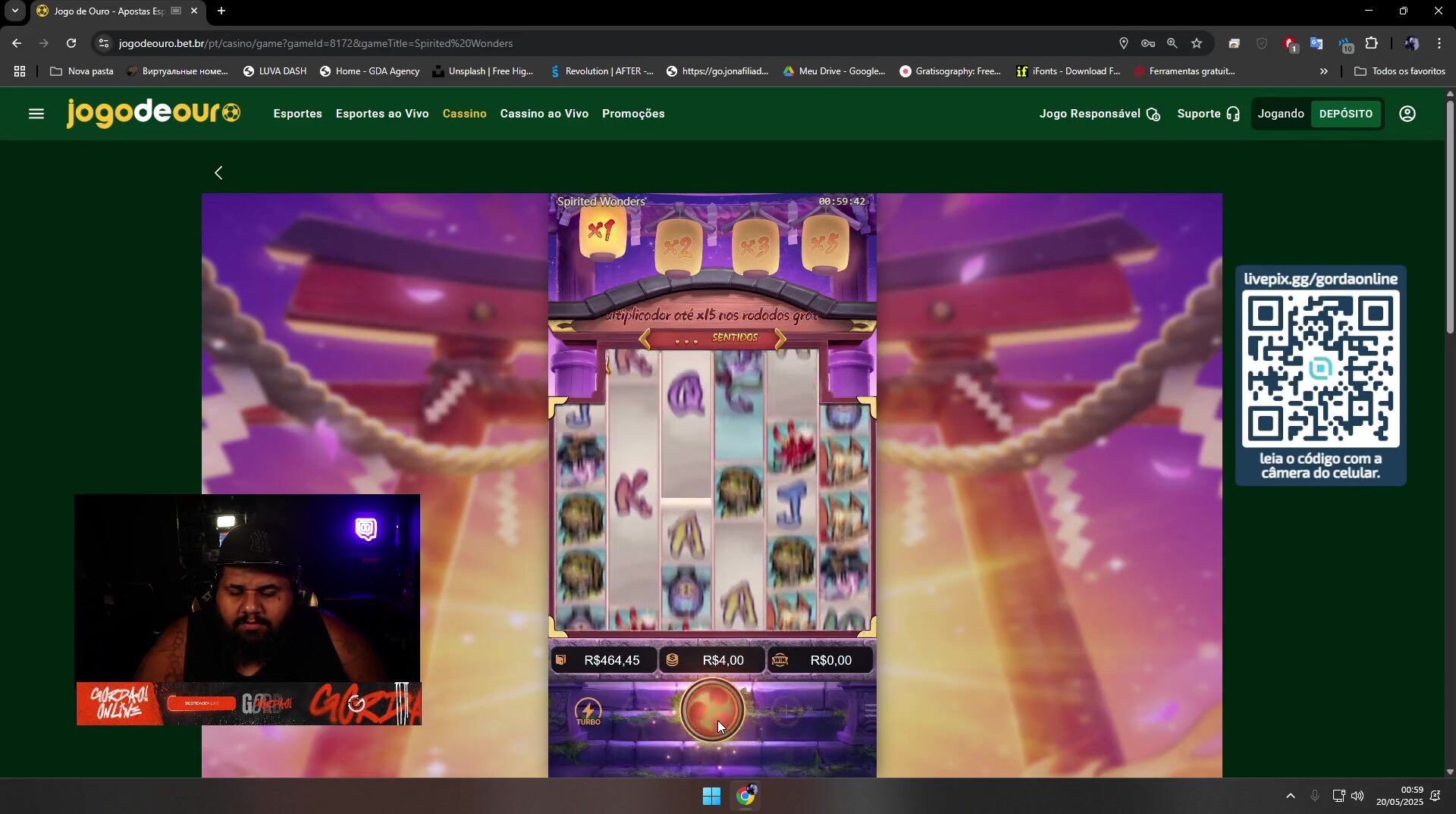Viewport: 1456px width, 814px height.
Task: Open Todos os favoritos folder
Action: tap(1400, 71)
